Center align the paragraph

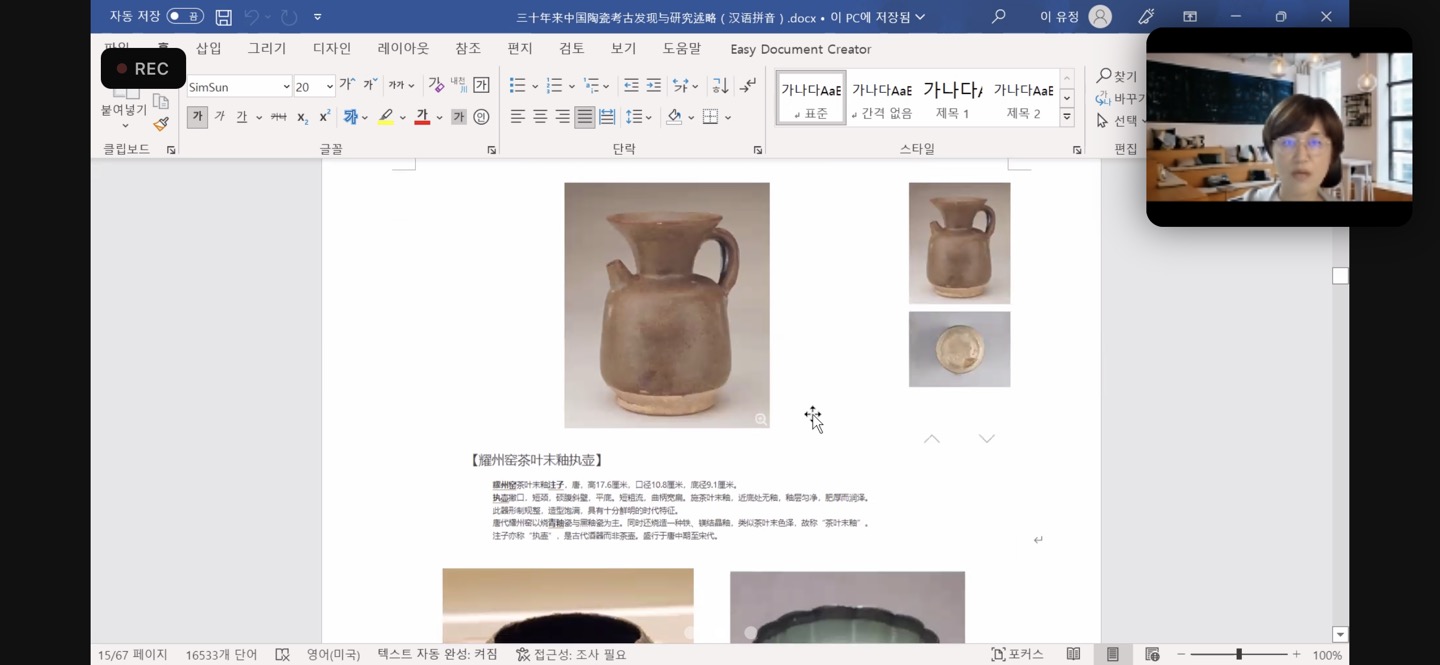[x=540, y=117]
